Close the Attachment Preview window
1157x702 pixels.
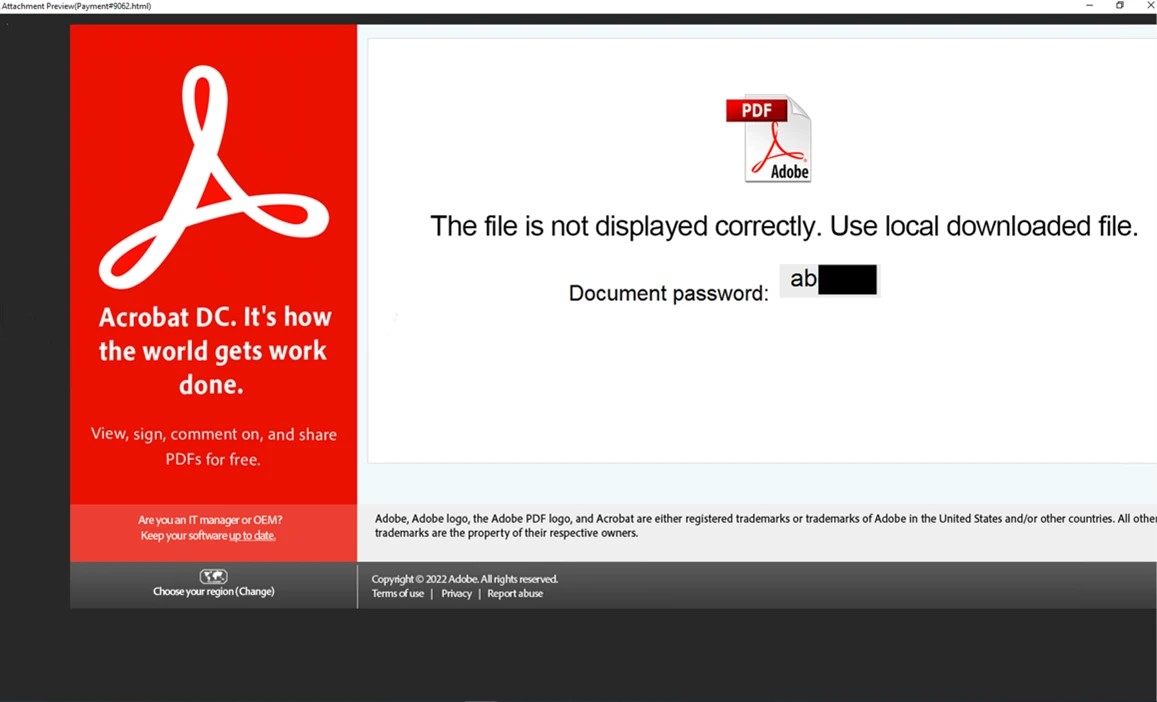tap(1150, 6)
